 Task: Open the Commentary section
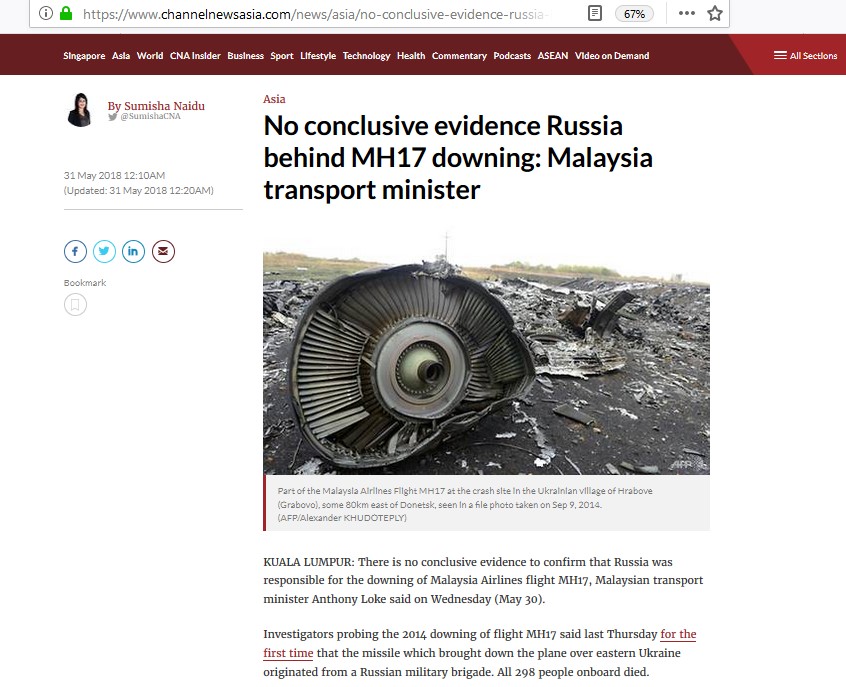tap(459, 56)
